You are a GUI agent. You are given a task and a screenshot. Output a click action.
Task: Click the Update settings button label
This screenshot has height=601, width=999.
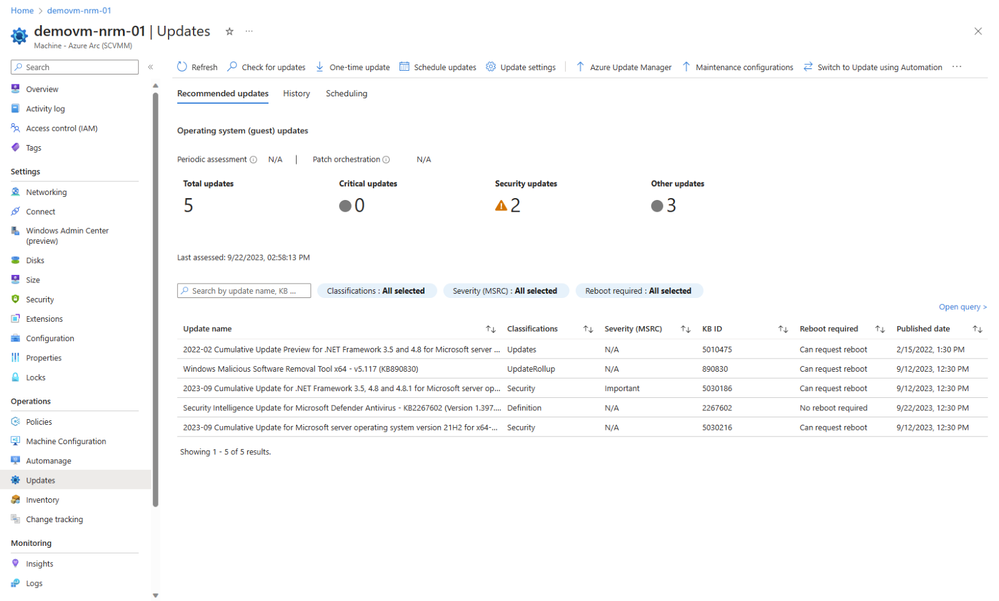528,67
